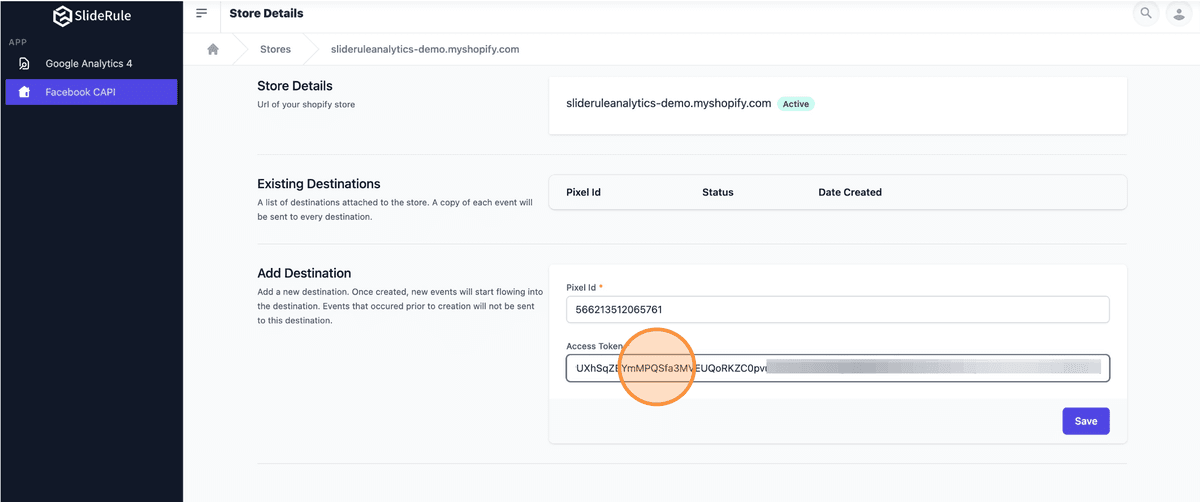Click the Google Analytics 4 sidebar icon

[x=25, y=64]
